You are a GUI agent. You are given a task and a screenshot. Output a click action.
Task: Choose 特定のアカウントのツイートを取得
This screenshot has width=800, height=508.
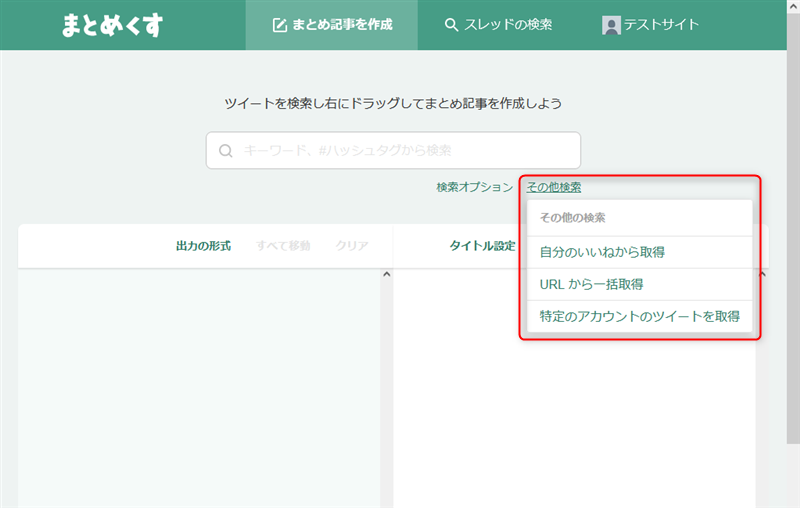click(x=640, y=317)
